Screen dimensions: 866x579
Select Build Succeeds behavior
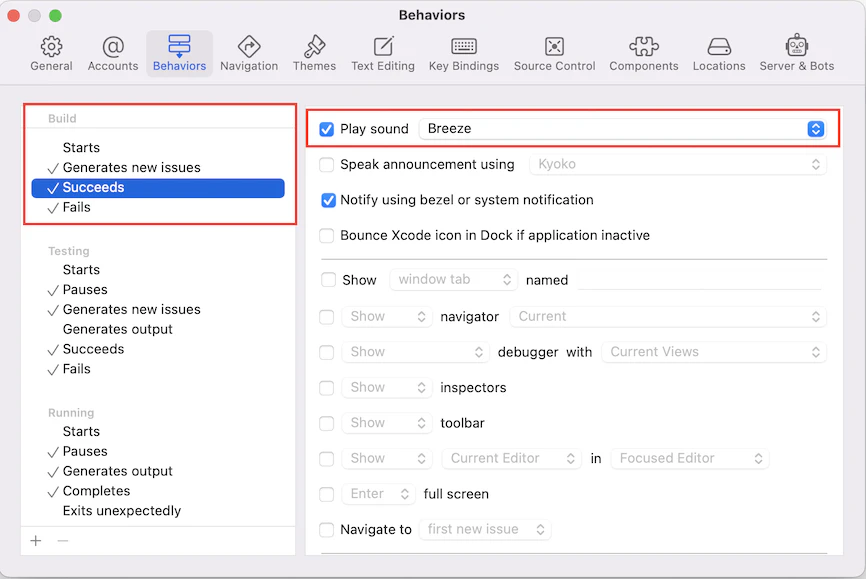point(158,188)
